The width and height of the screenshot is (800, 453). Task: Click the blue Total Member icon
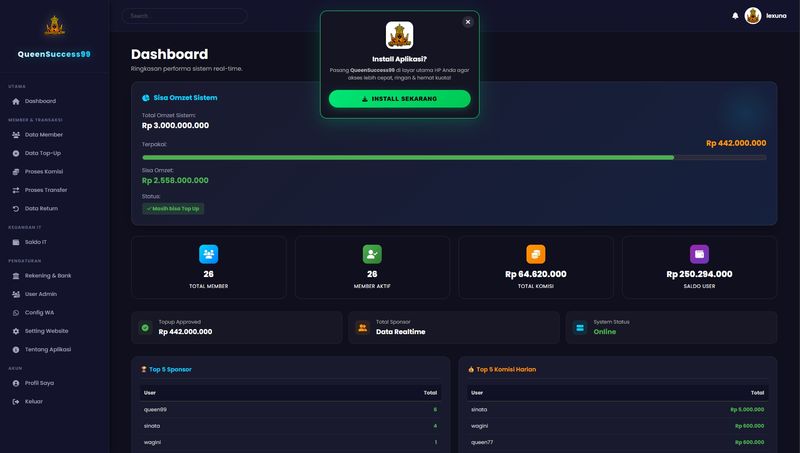pyautogui.click(x=208, y=254)
